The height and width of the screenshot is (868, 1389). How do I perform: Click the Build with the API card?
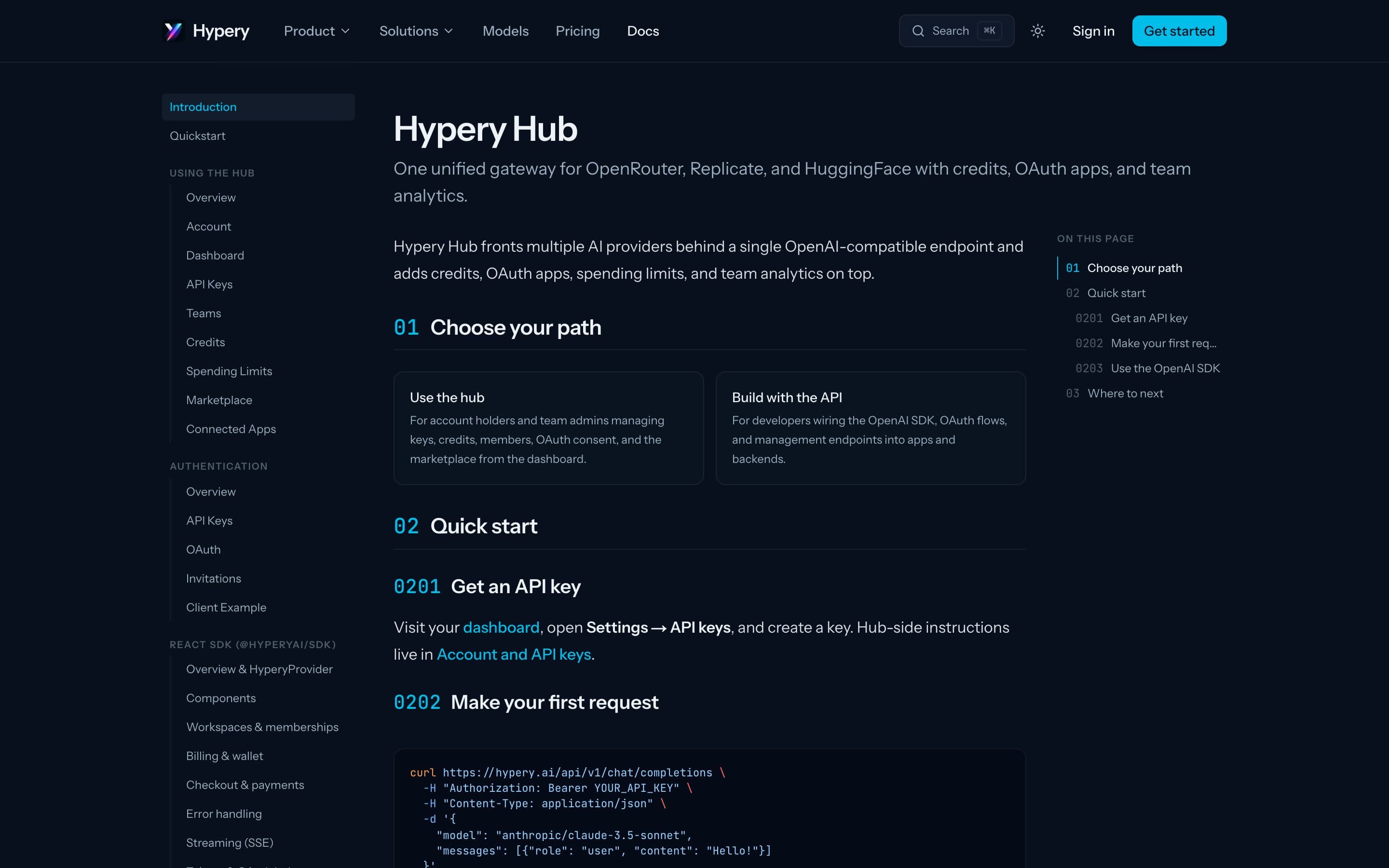pyautogui.click(x=871, y=428)
